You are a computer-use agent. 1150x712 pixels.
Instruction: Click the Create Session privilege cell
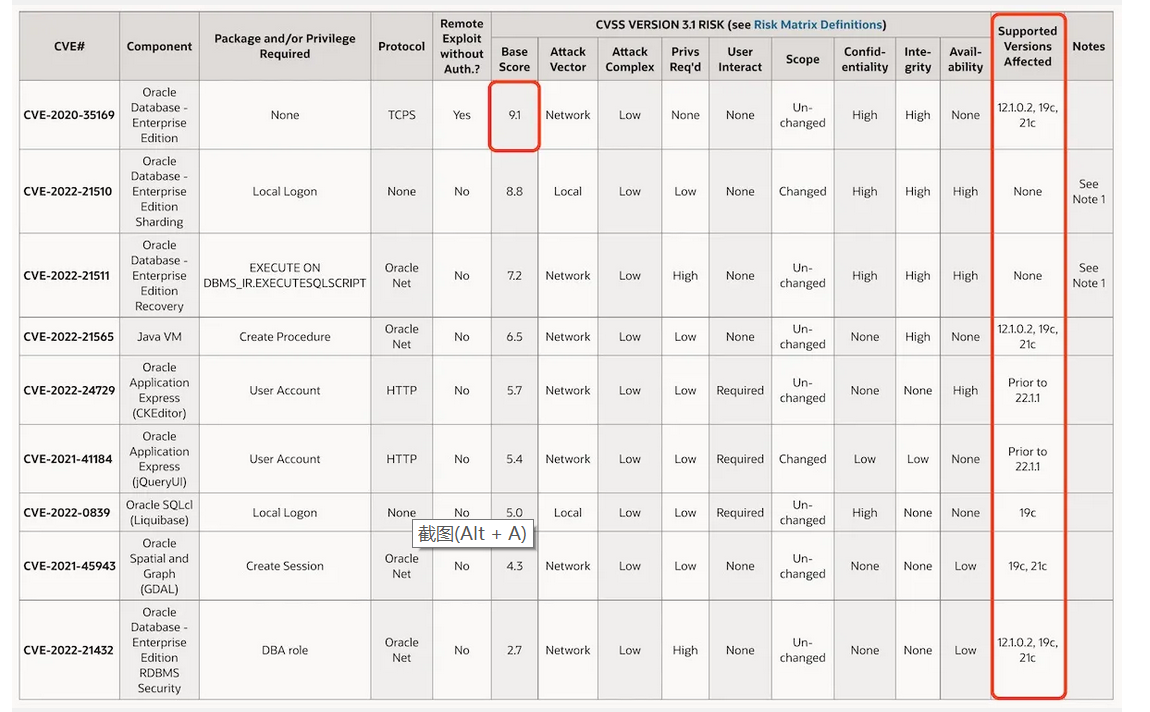[285, 566]
